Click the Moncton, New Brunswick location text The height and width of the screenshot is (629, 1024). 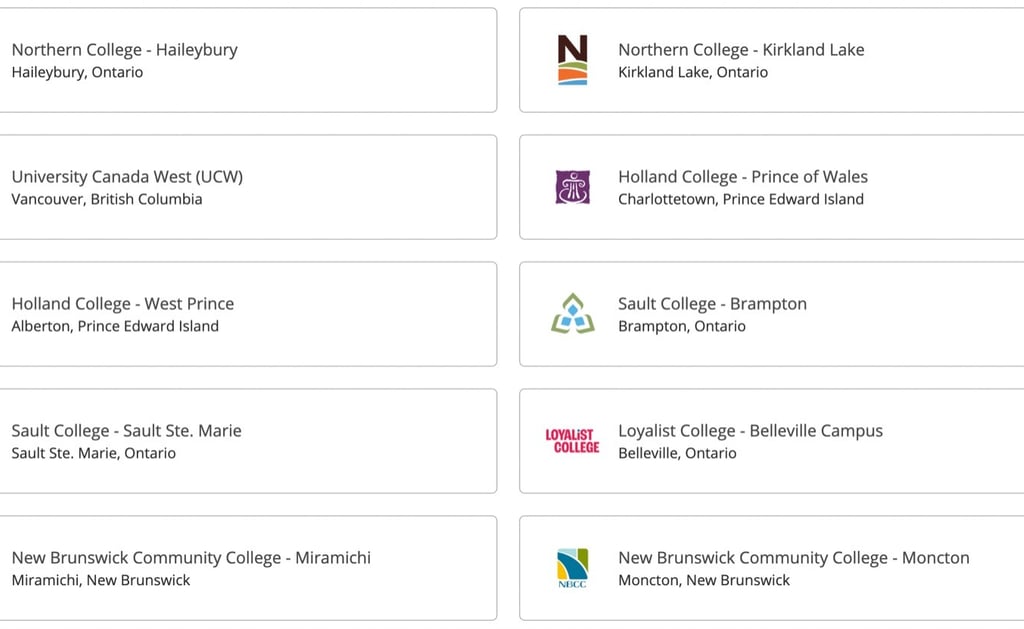pyautogui.click(x=704, y=580)
